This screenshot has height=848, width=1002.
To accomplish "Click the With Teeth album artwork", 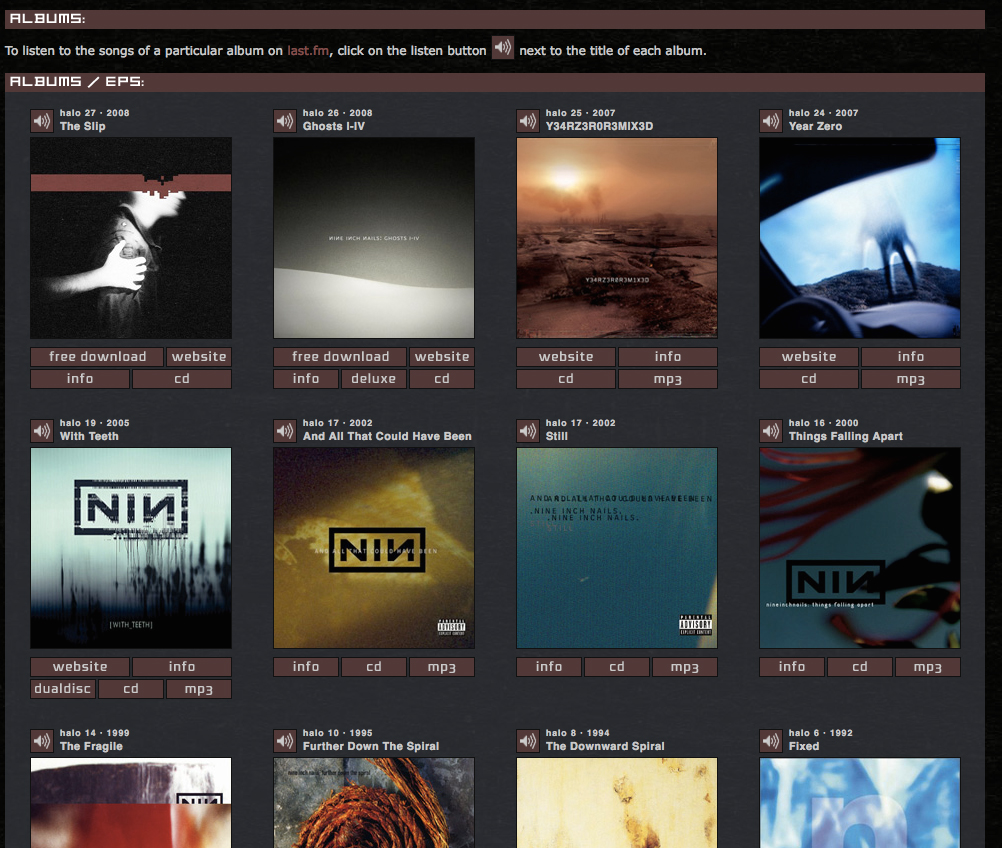I will (x=131, y=548).
